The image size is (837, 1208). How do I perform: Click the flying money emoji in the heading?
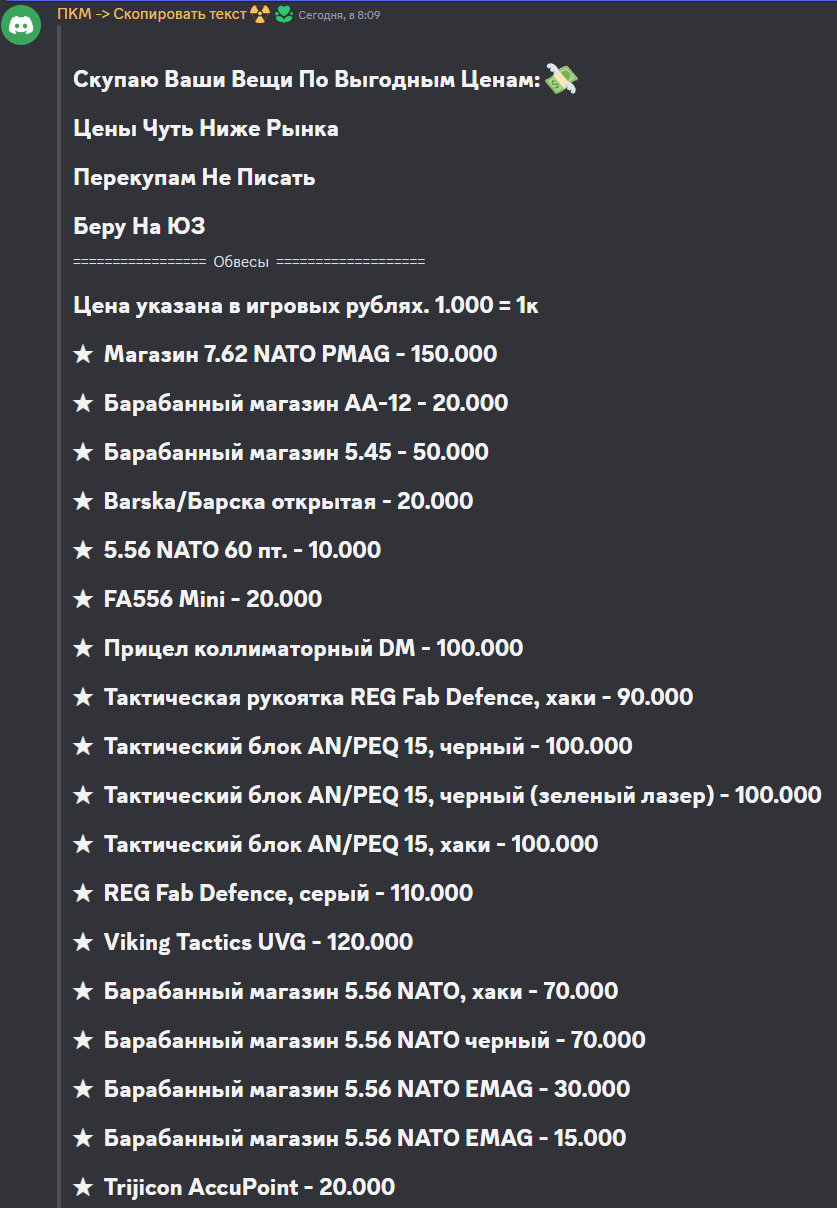click(x=563, y=80)
